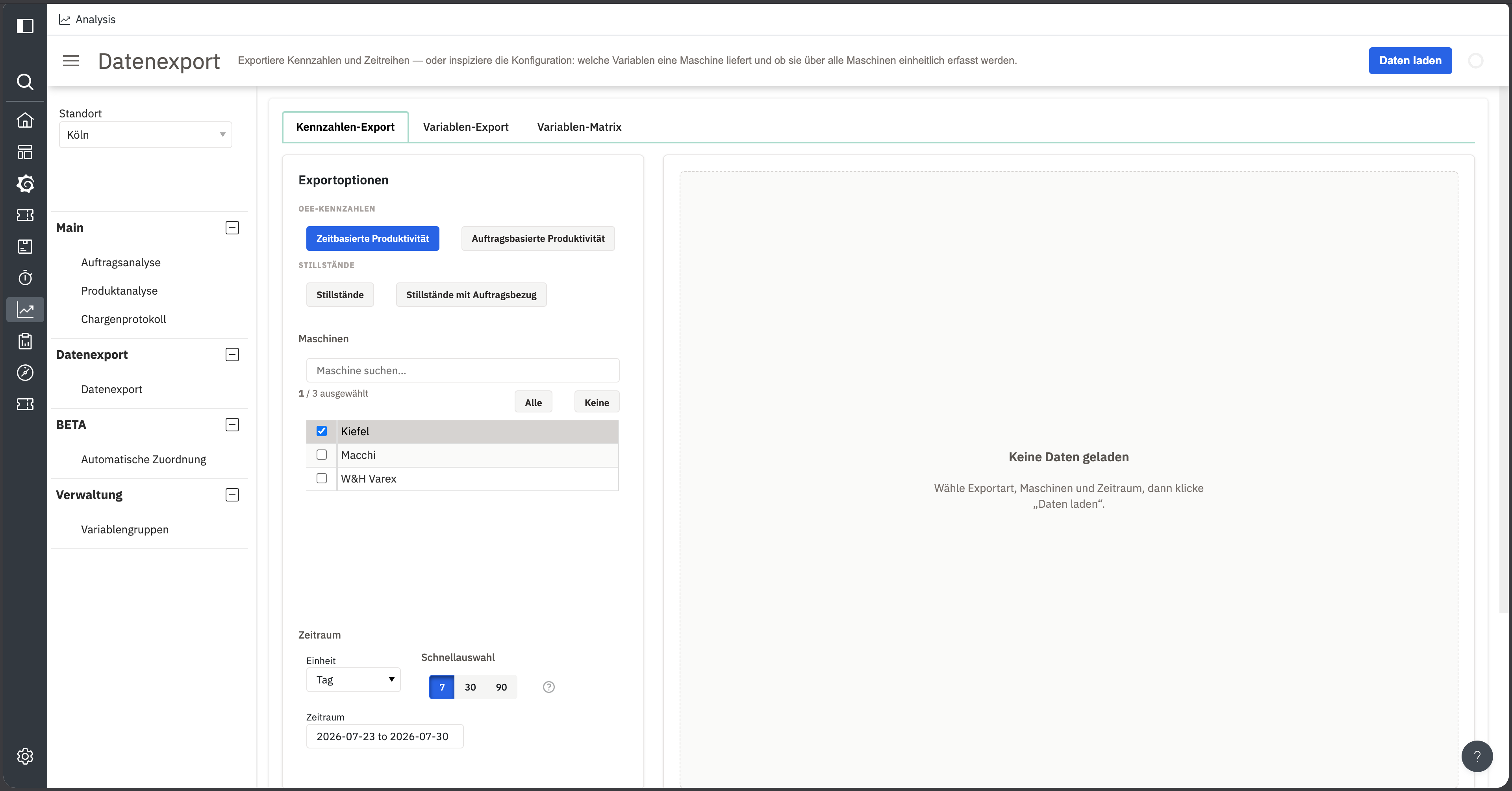Select Stillstände mit Auftragsbezug option
The height and width of the screenshot is (791, 1512).
[x=471, y=295]
